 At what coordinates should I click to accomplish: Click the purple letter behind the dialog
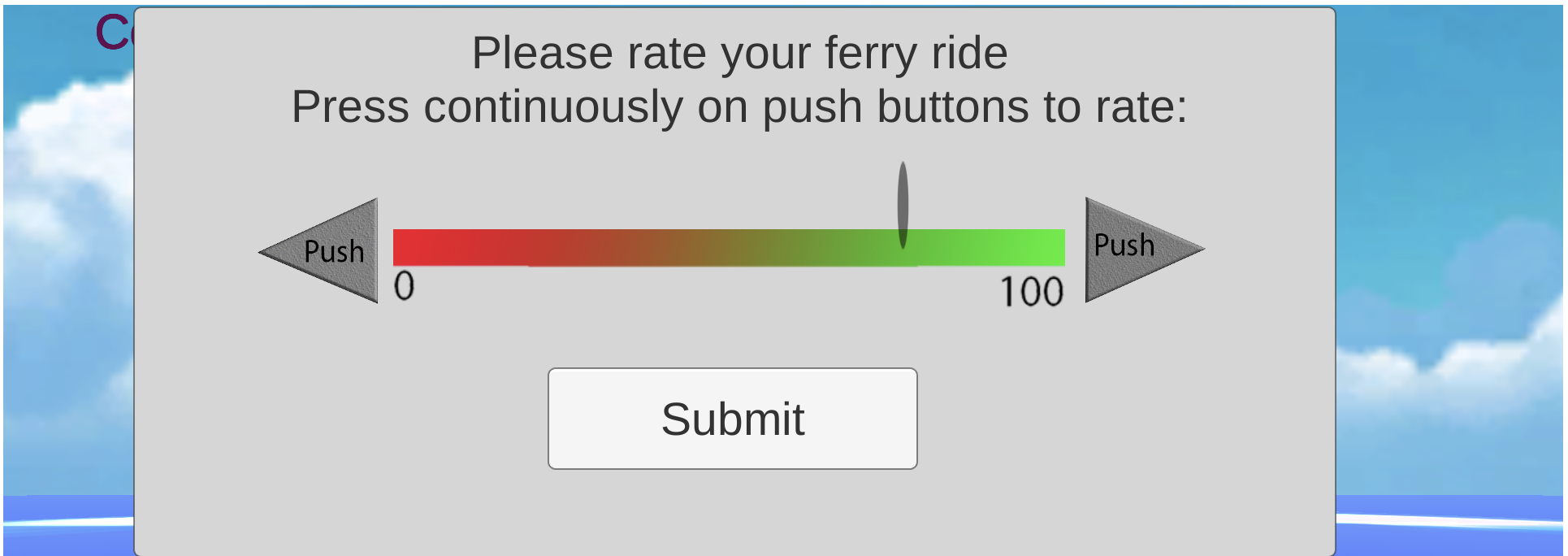114,33
